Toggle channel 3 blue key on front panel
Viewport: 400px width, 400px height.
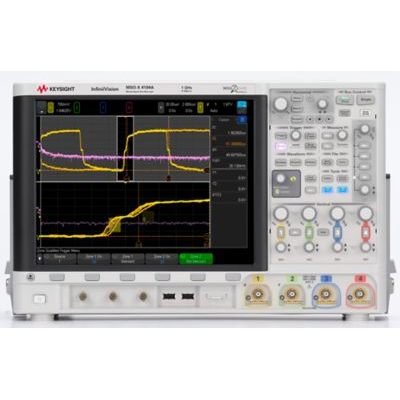click(338, 232)
